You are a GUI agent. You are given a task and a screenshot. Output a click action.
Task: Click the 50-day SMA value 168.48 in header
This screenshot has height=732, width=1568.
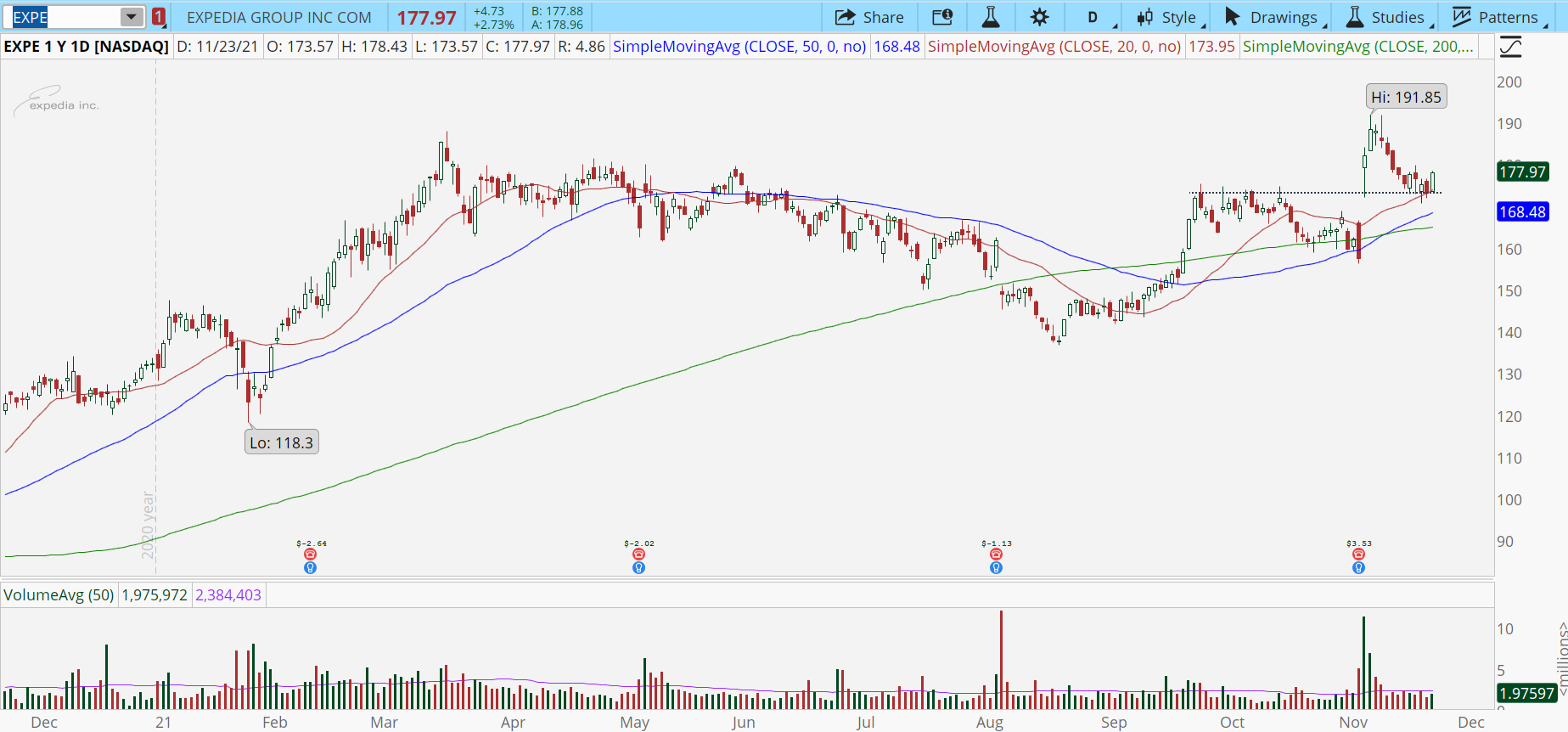click(897, 47)
